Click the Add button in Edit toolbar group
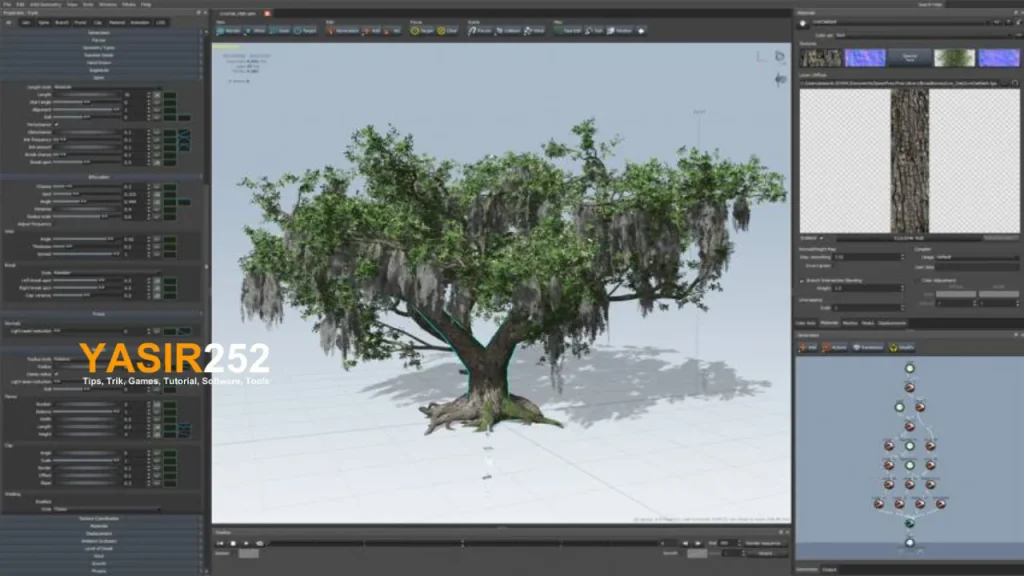 [x=372, y=31]
